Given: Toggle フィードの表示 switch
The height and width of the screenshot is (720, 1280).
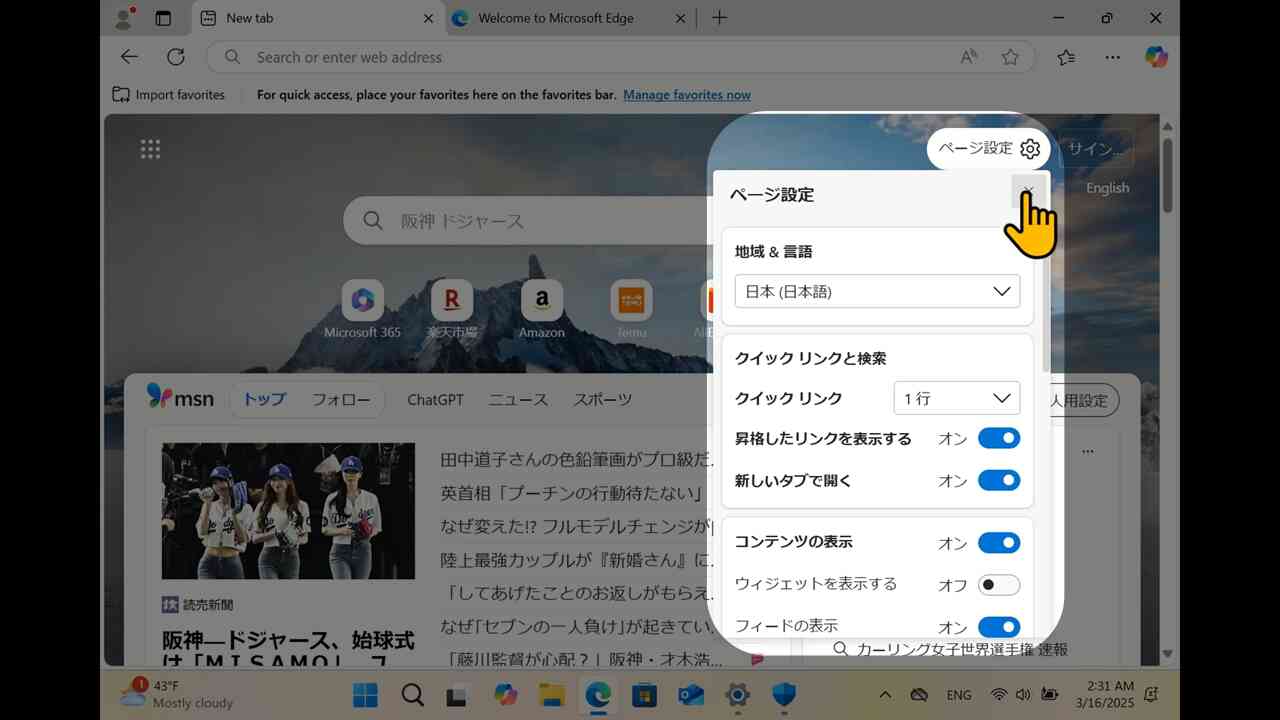Looking at the screenshot, I should [x=999, y=627].
